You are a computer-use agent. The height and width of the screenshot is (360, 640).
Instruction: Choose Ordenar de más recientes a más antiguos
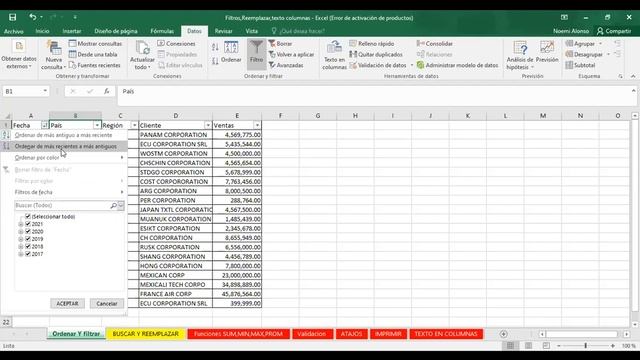pos(64,146)
